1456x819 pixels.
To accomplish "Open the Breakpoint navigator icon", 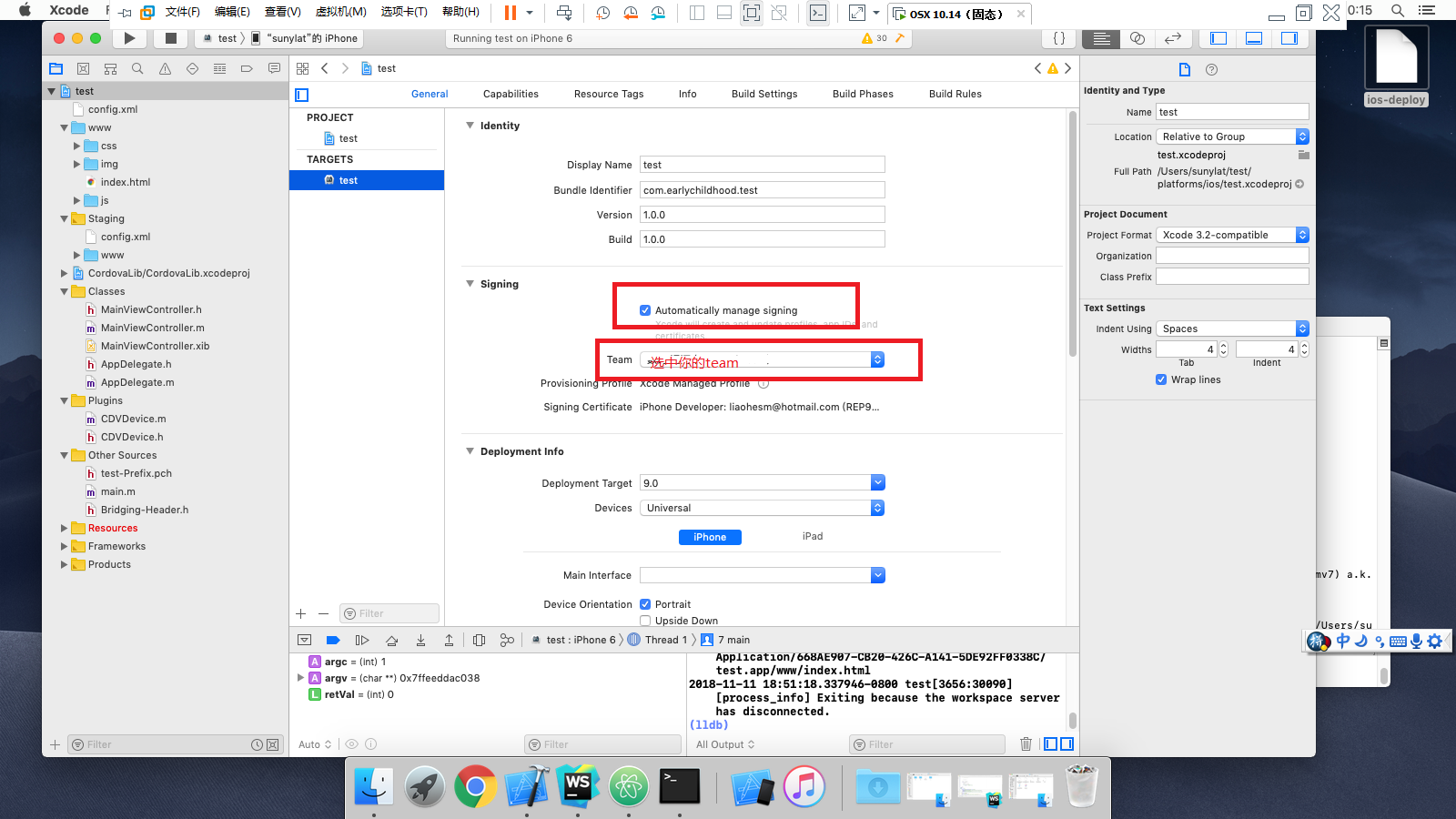I will tap(247, 68).
